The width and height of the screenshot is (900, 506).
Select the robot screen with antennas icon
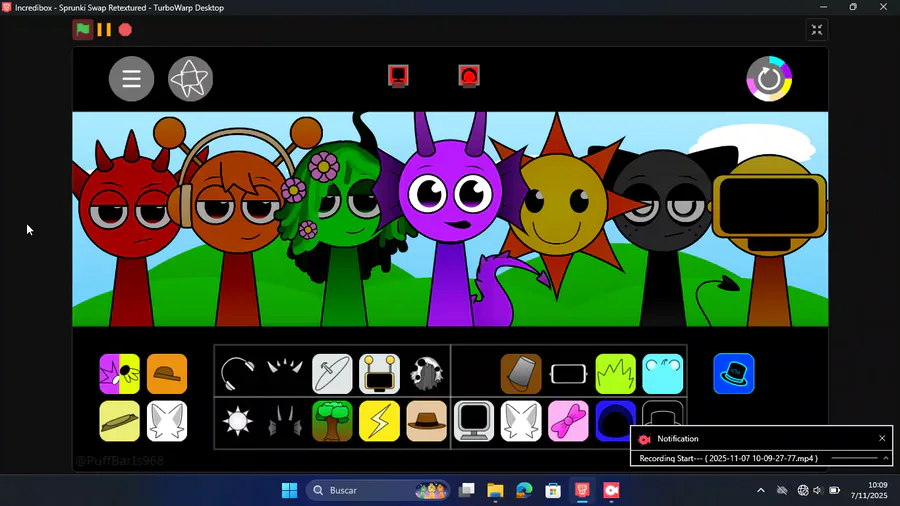(x=379, y=374)
